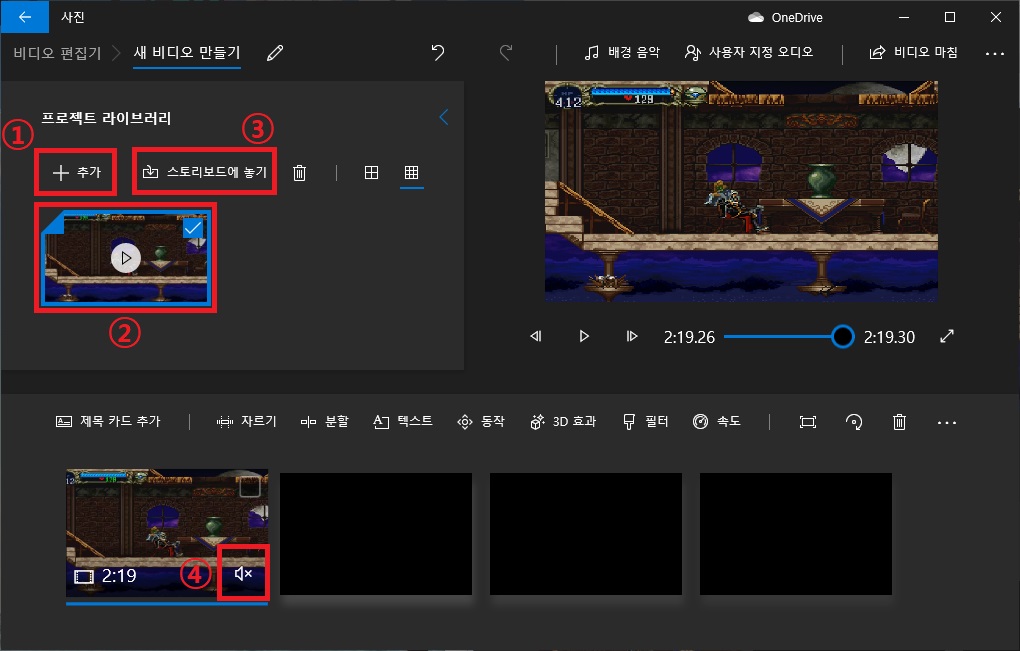Viewport: 1020px width, 651px height.
Task: Click 추가 to add media
Action: pos(77,172)
